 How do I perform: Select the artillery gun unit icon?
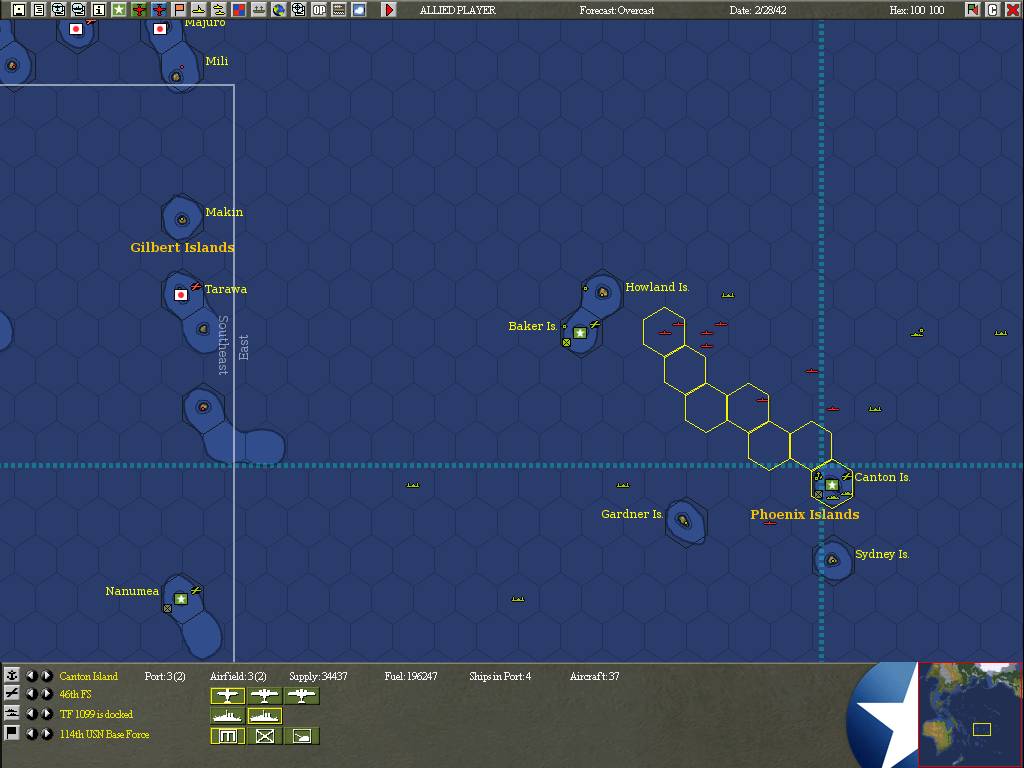click(302, 737)
